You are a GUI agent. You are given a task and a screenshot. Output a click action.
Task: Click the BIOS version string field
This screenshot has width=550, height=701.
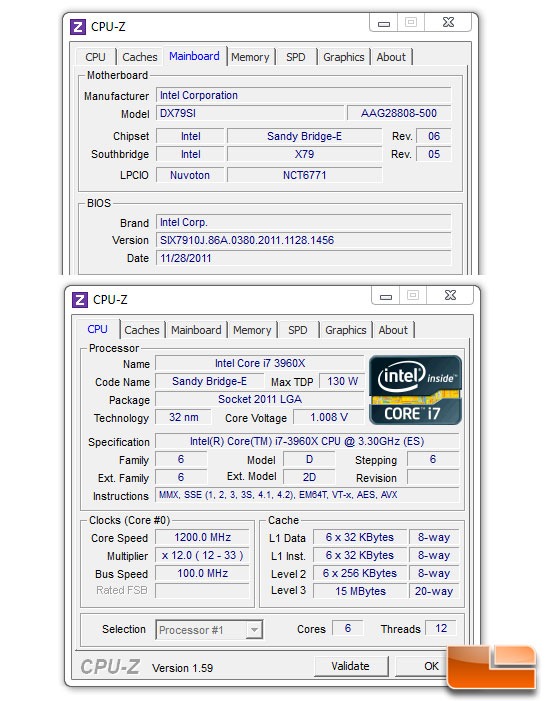[x=304, y=240]
